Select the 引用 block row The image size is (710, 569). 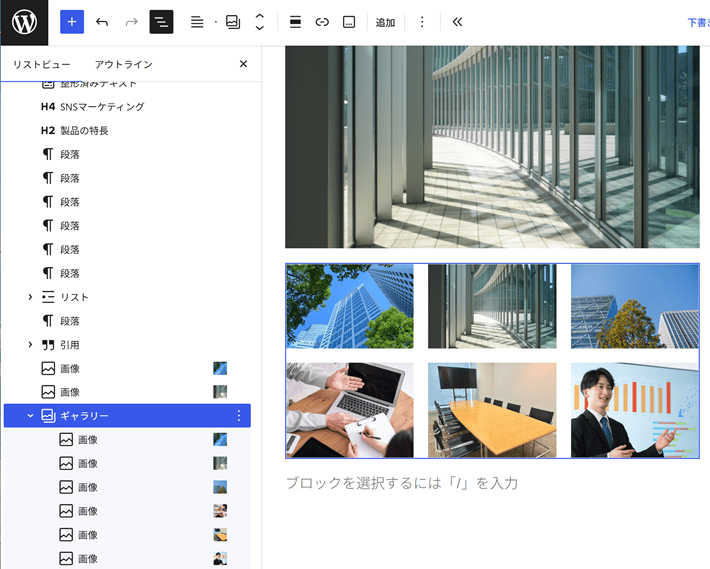(127, 345)
